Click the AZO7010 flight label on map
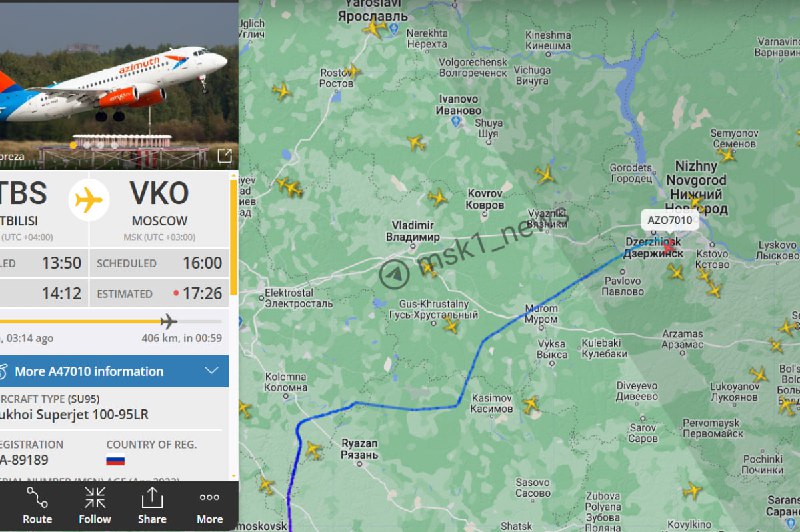The image size is (800, 532). tap(669, 220)
